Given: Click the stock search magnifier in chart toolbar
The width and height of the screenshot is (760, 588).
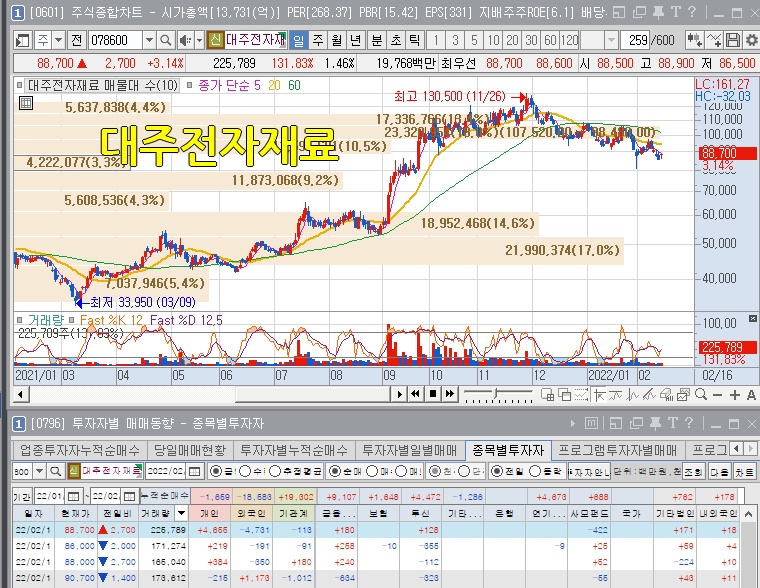Looking at the screenshot, I should click(166, 40).
